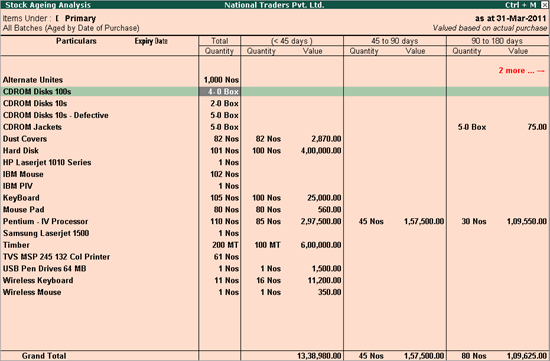Click the Ctrl + M label
The height and width of the screenshot is (361, 550).
[521, 5]
